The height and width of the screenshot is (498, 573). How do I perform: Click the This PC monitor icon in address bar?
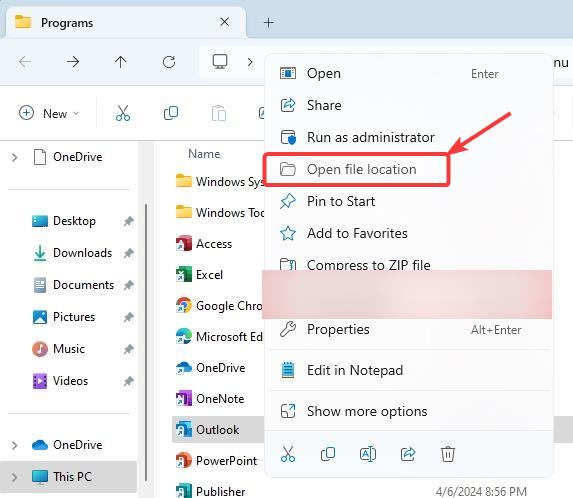coord(220,62)
